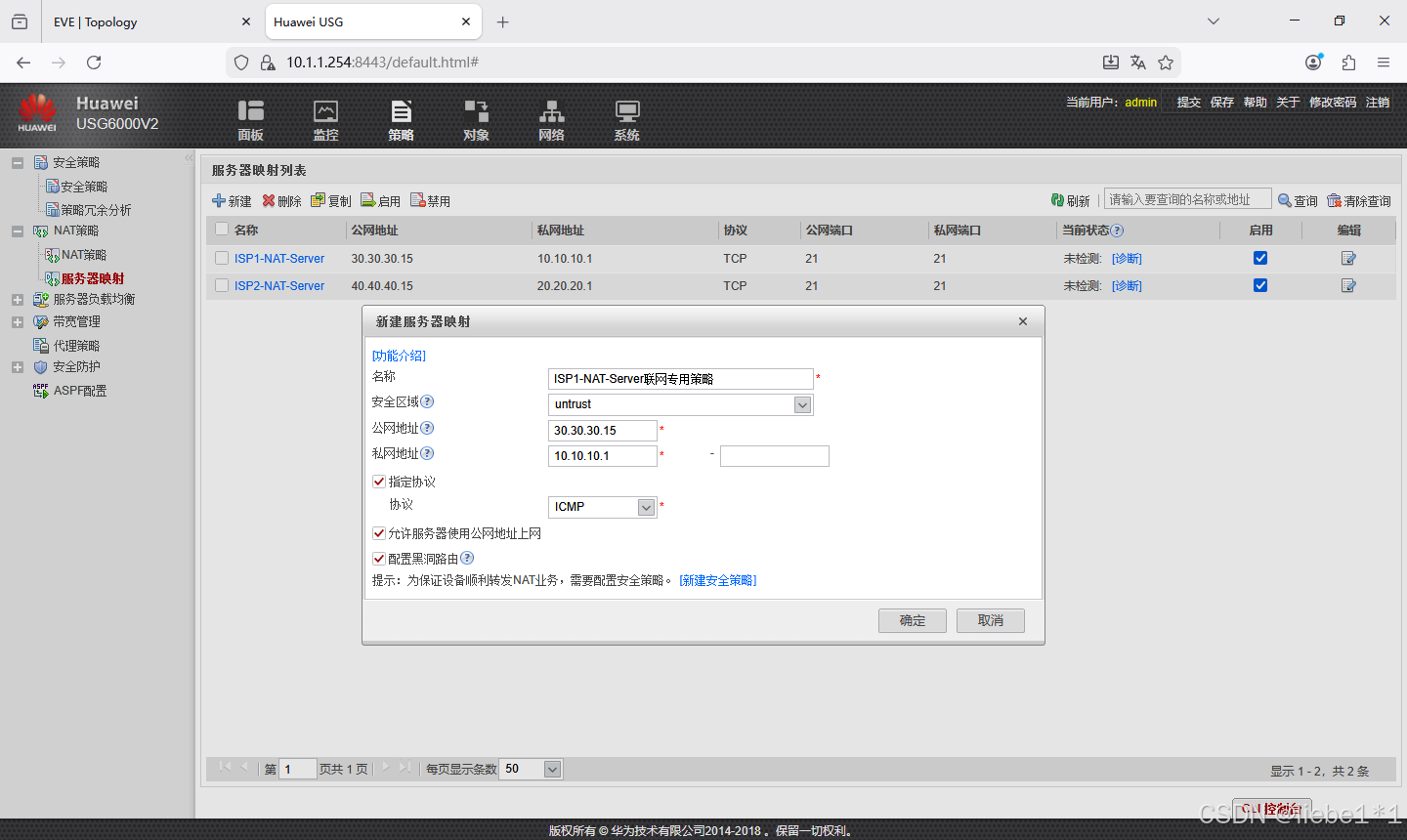Confirm the dialog with 确定
The height and width of the screenshot is (840, 1407).
912,620
